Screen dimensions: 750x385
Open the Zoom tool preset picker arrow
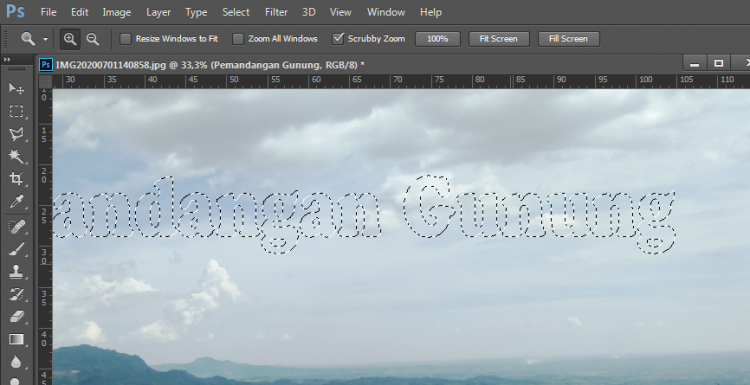pyautogui.click(x=45, y=39)
